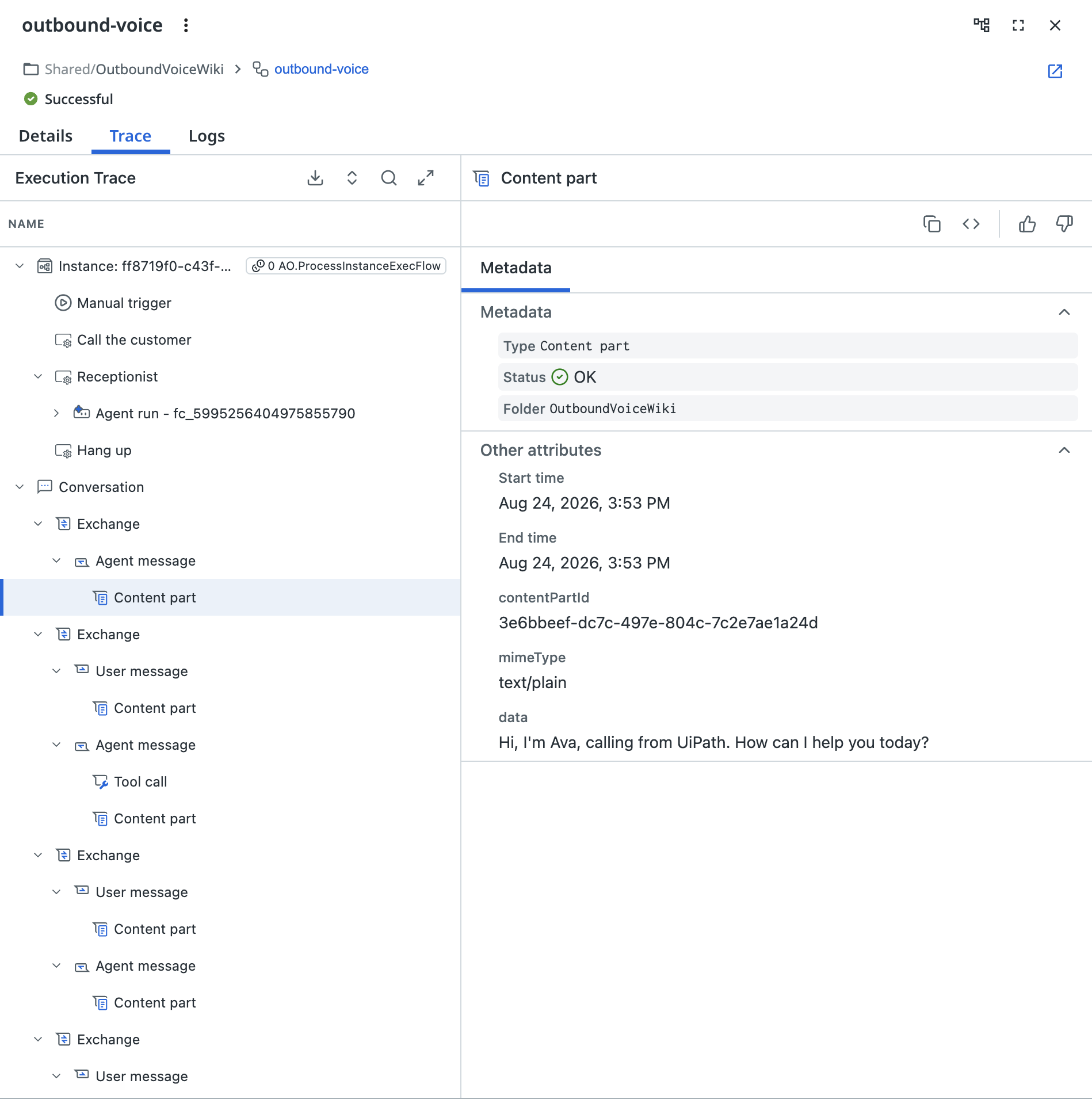
Task: Click the Manual trigger play icon
Action: click(63, 303)
